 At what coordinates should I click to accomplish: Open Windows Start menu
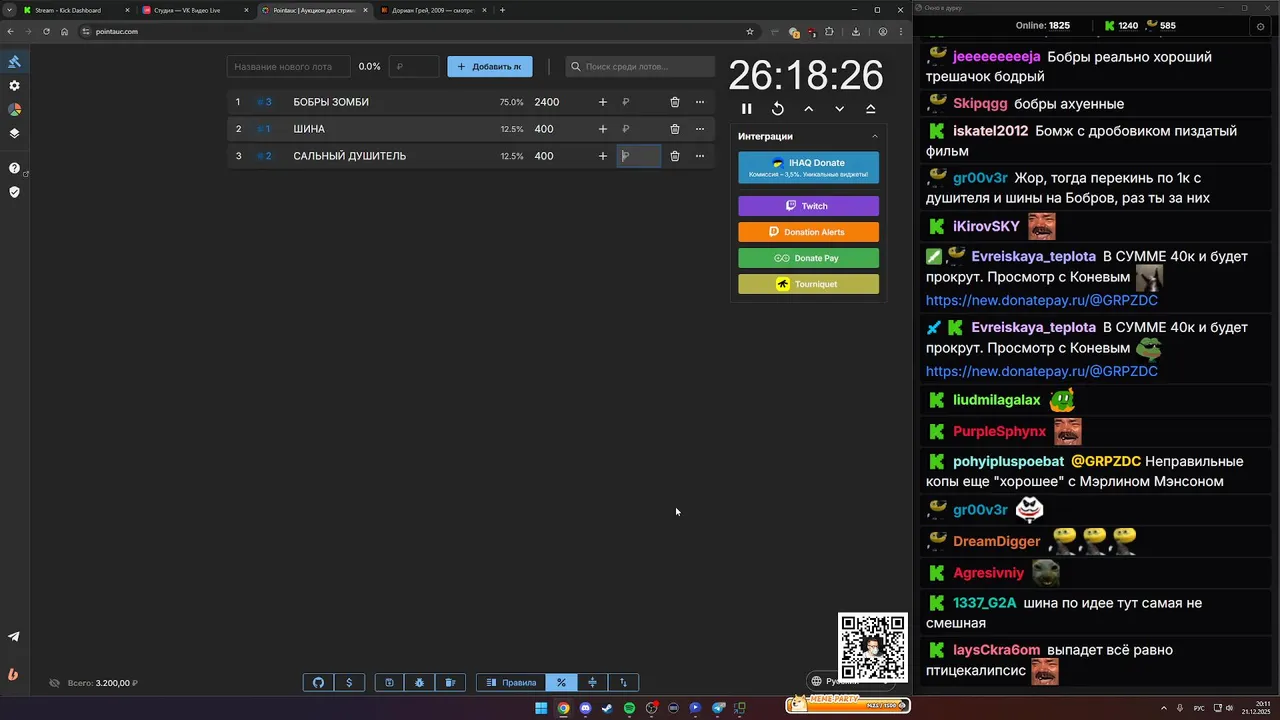pos(541,708)
